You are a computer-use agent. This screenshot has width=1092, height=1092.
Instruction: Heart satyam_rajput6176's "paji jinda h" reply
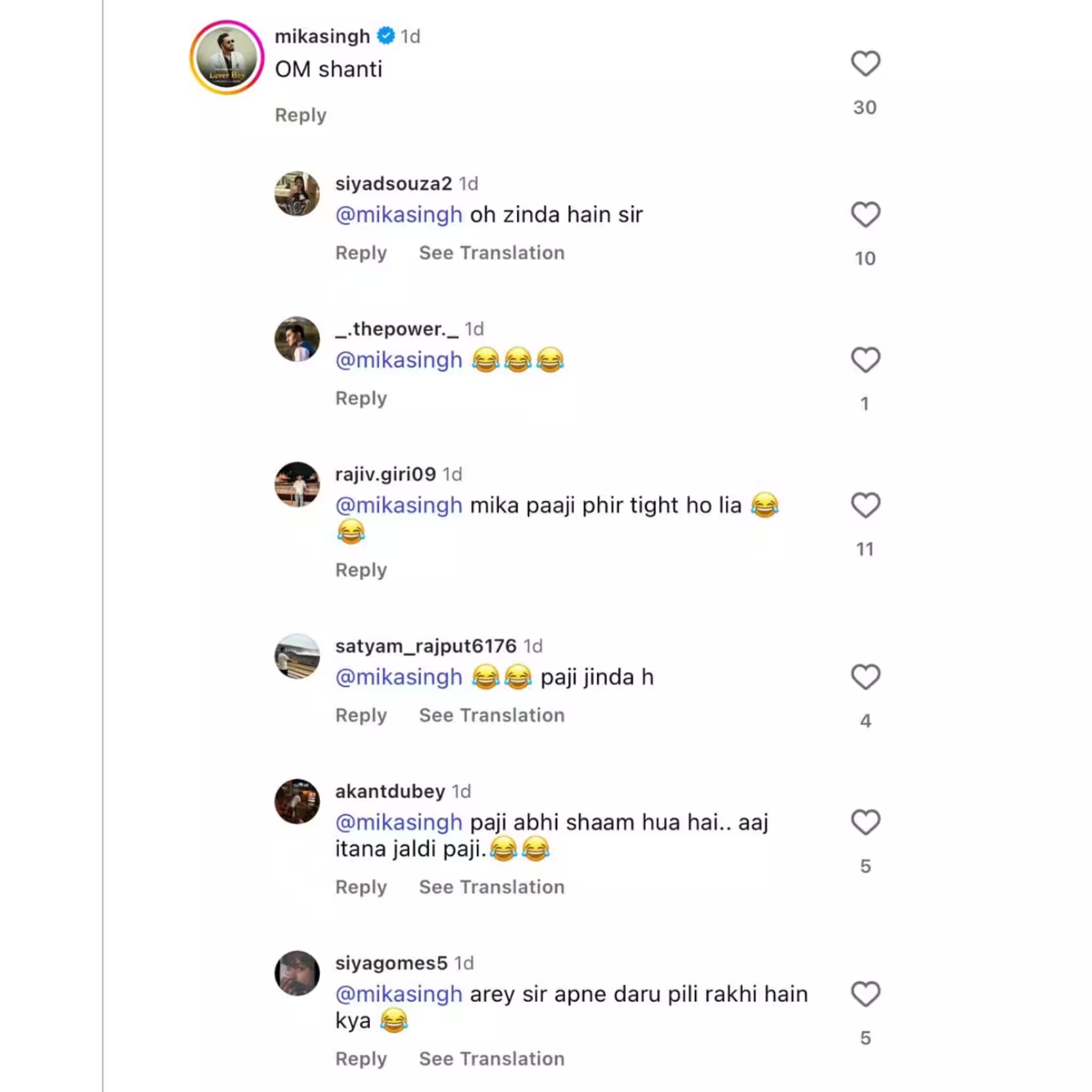[x=865, y=677]
